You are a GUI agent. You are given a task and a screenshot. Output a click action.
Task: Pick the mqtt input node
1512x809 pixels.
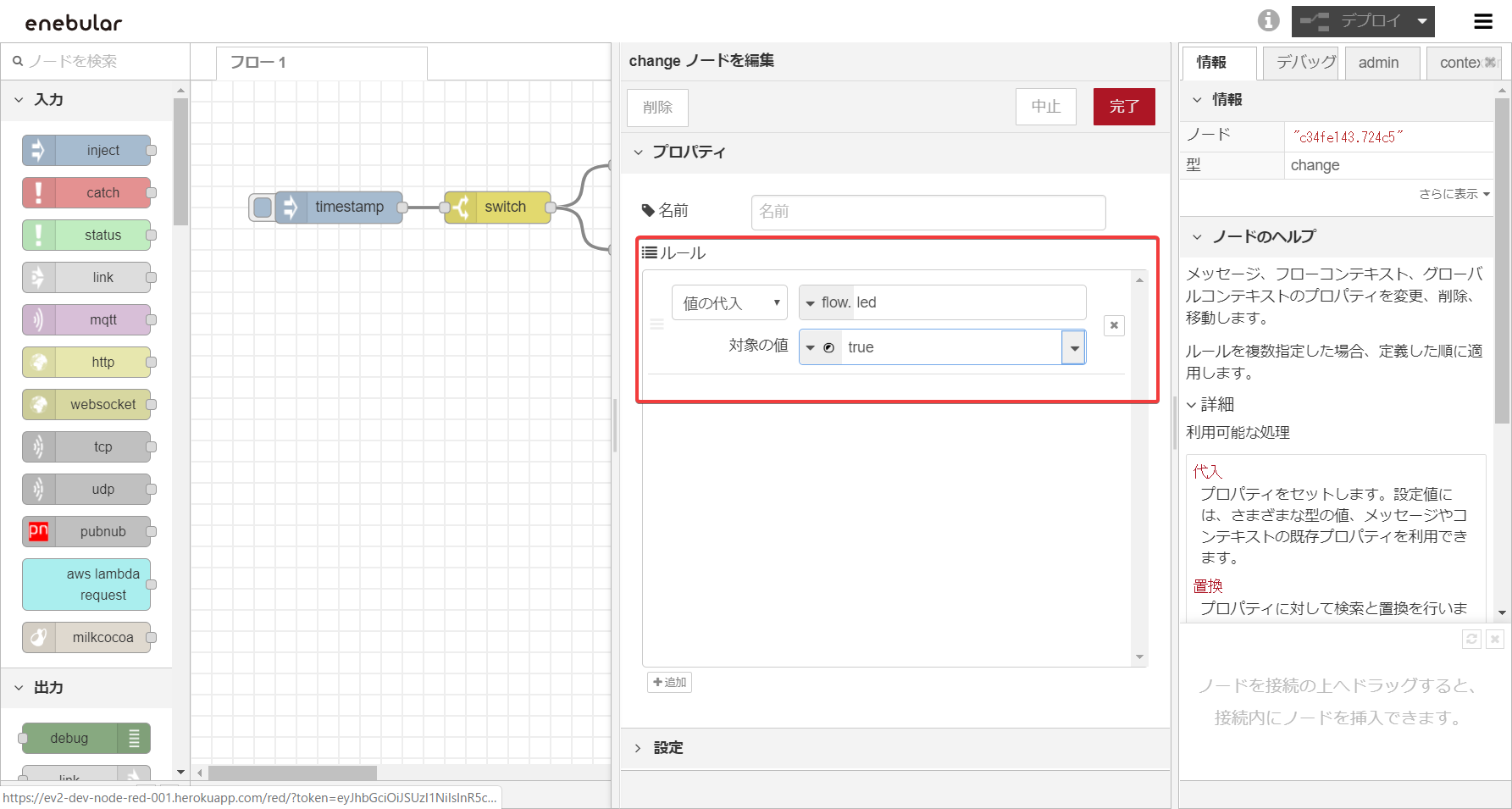tap(87, 320)
